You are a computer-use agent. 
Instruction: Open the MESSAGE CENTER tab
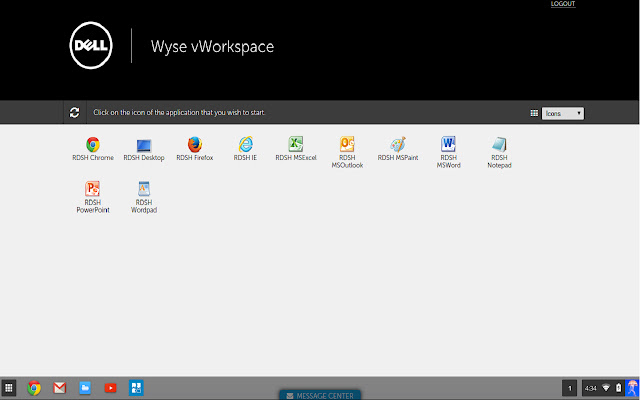coord(320,395)
